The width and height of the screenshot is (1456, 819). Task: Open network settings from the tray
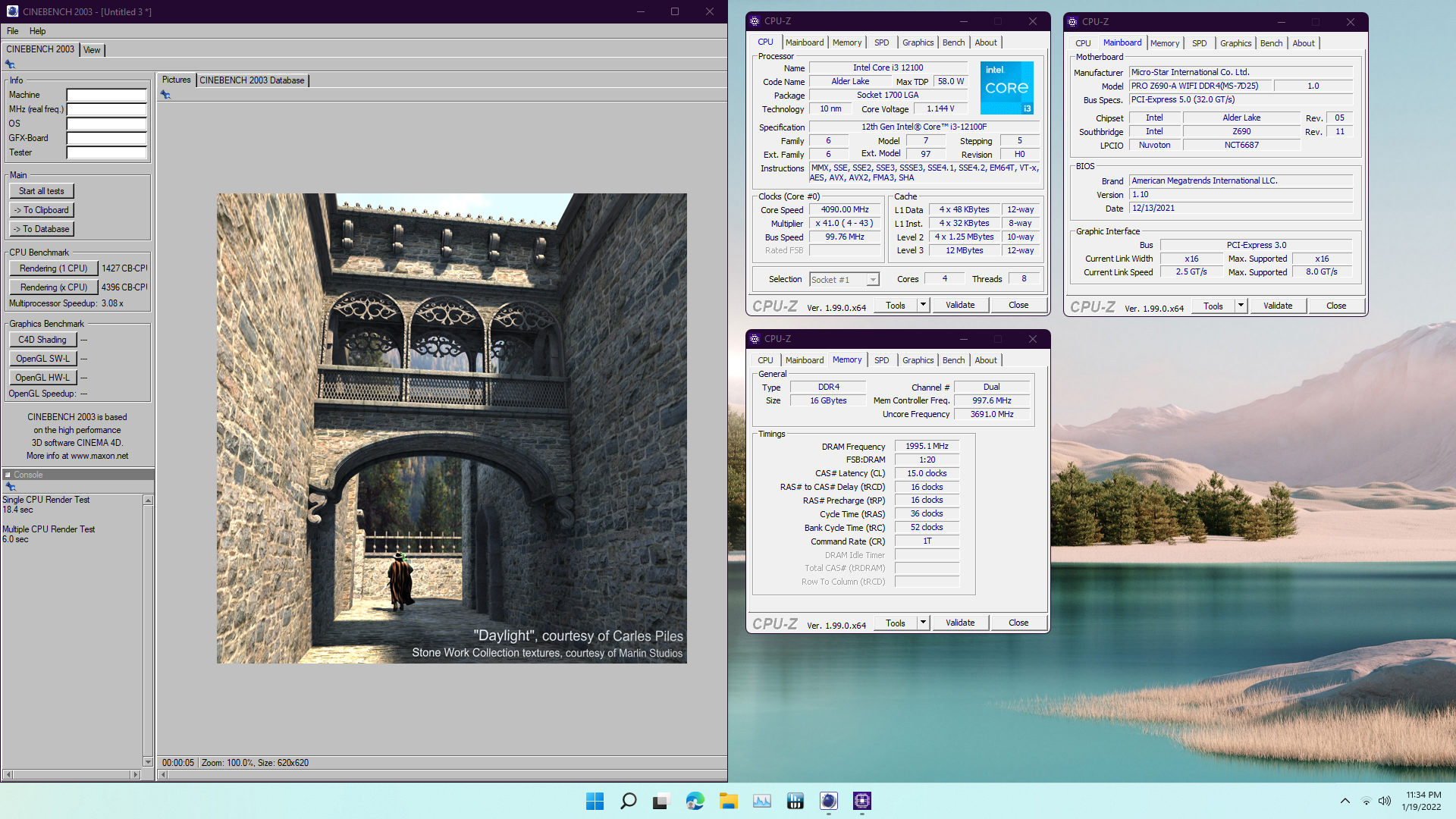pos(1366,801)
